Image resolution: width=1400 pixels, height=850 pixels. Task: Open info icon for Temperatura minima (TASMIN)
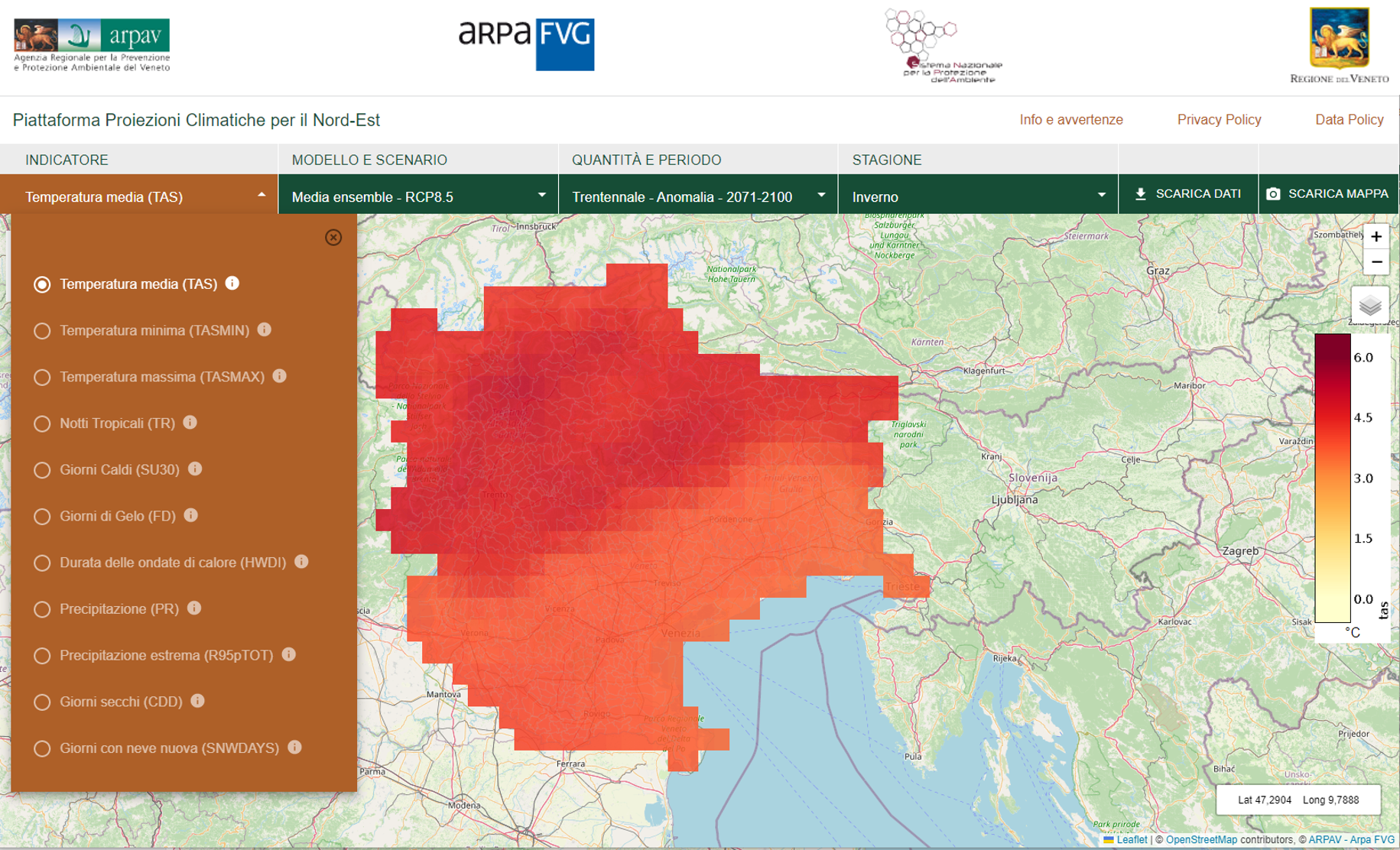(265, 329)
